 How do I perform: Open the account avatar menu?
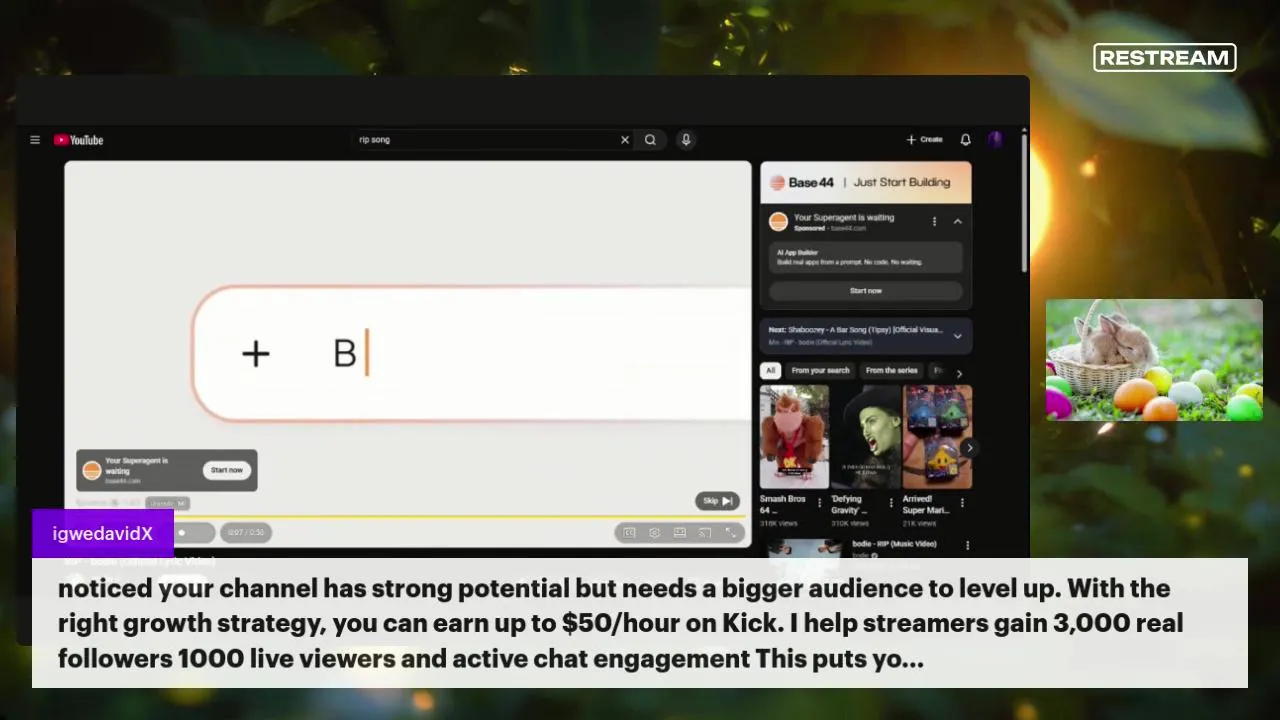coord(995,140)
